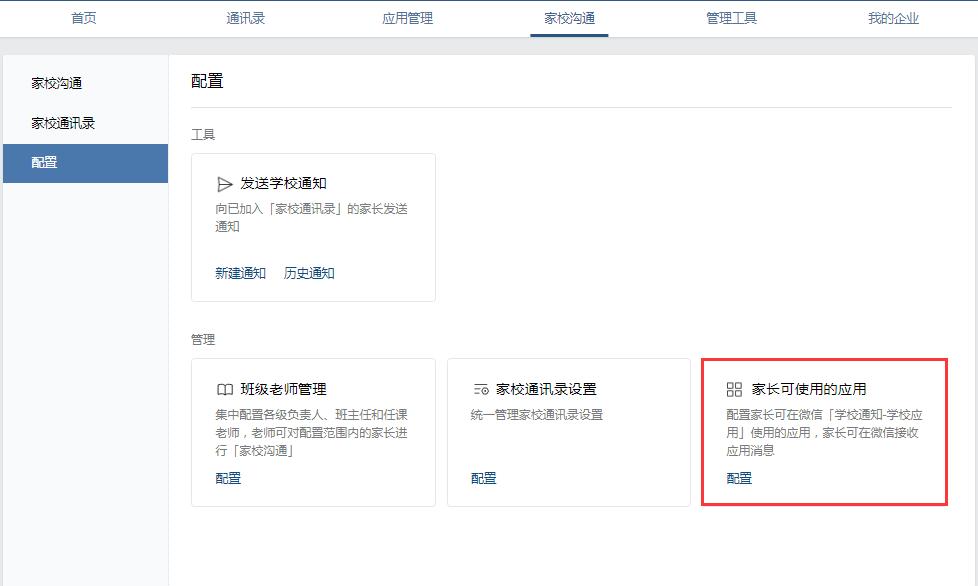Click 配置 link under 班级老师管理
The height and width of the screenshot is (586, 978).
[x=228, y=478]
